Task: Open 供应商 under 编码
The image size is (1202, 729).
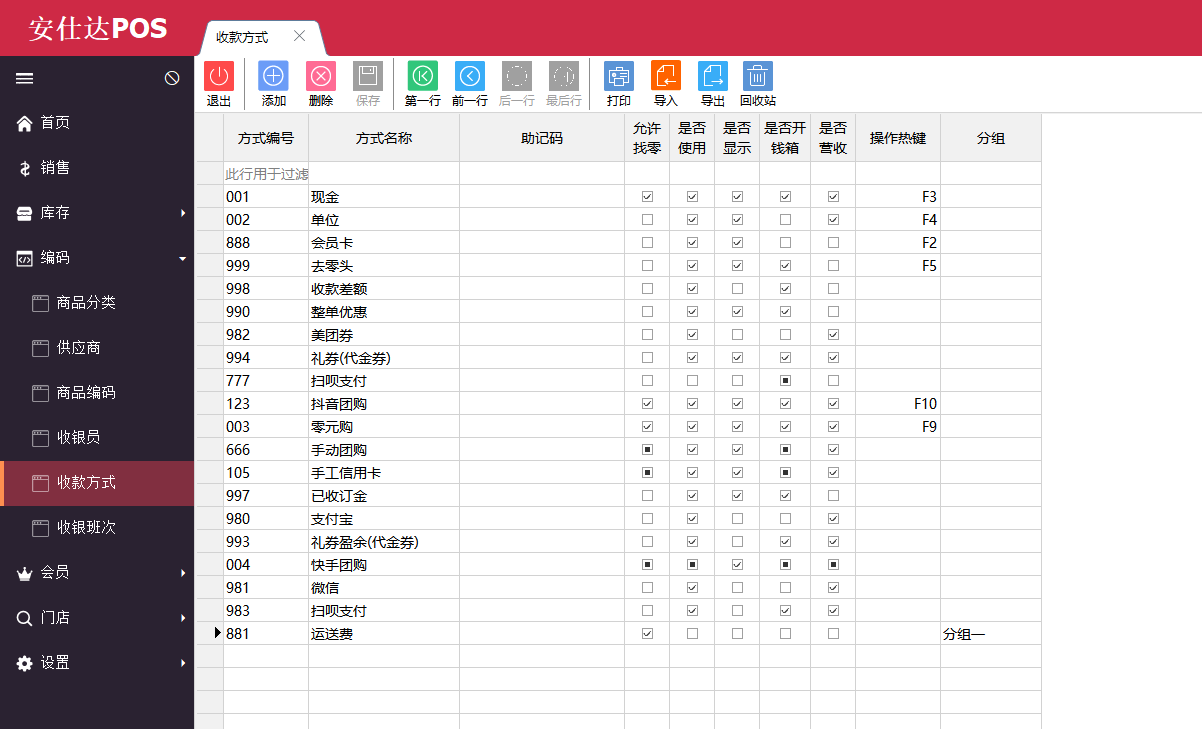Action: pos(97,348)
